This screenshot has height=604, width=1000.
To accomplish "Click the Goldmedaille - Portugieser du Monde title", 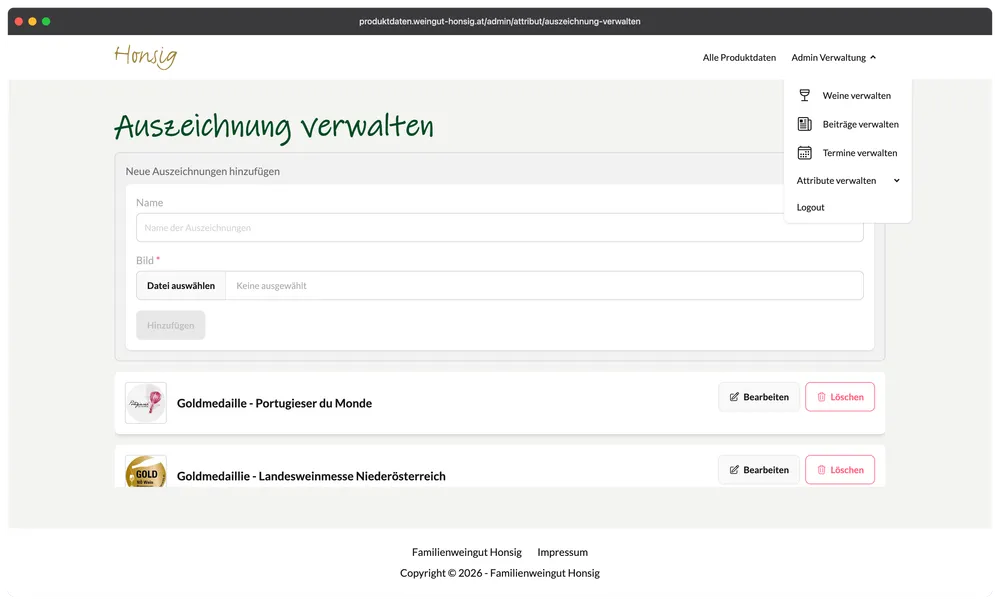I will pos(274,403).
